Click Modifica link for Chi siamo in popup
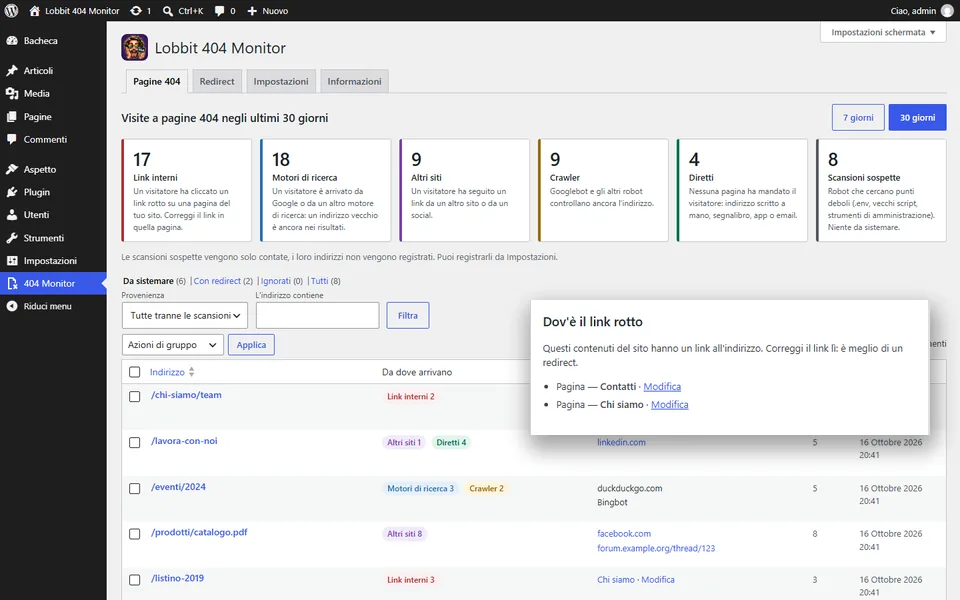The width and height of the screenshot is (960, 600). click(x=669, y=405)
